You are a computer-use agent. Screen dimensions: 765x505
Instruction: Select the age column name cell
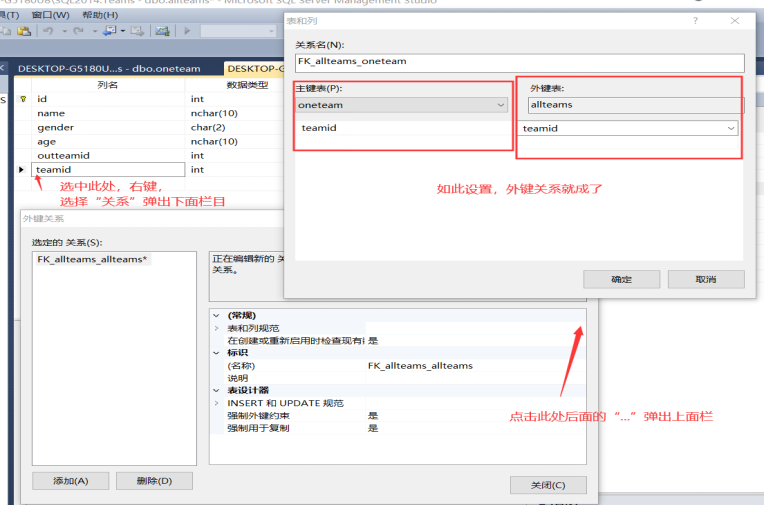(x=107, y=141)
